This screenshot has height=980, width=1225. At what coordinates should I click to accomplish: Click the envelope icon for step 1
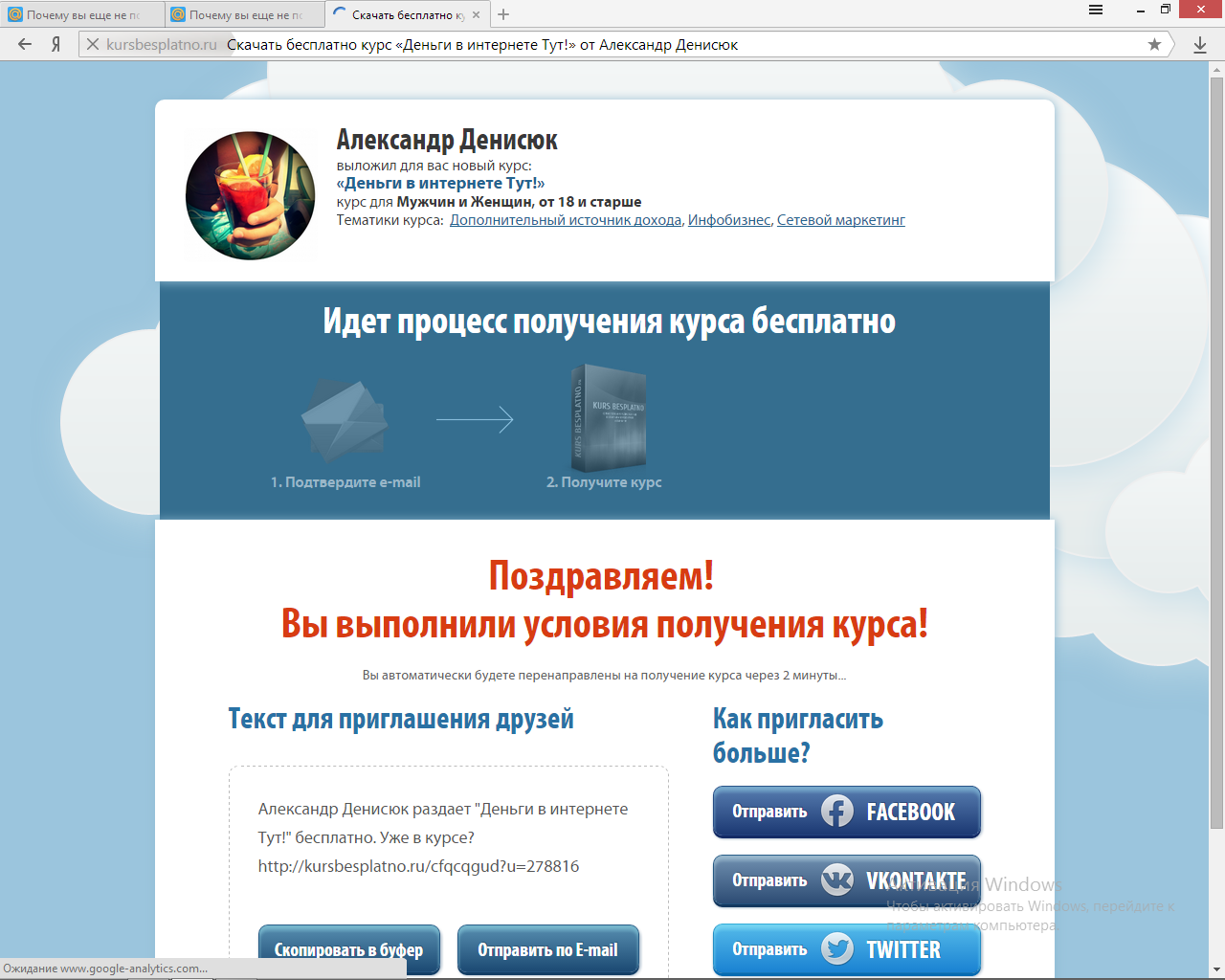point(345,420)
